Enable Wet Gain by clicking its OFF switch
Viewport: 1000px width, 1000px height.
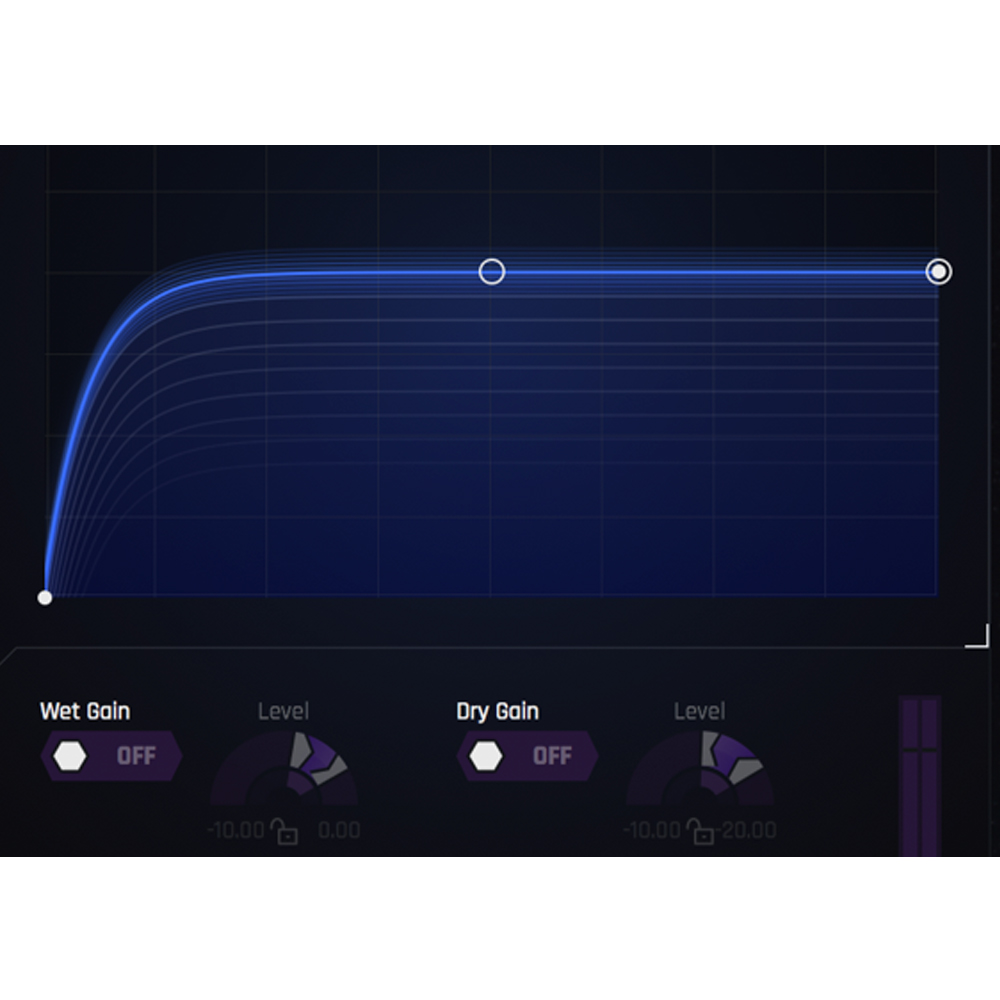(x=138, y=755)
